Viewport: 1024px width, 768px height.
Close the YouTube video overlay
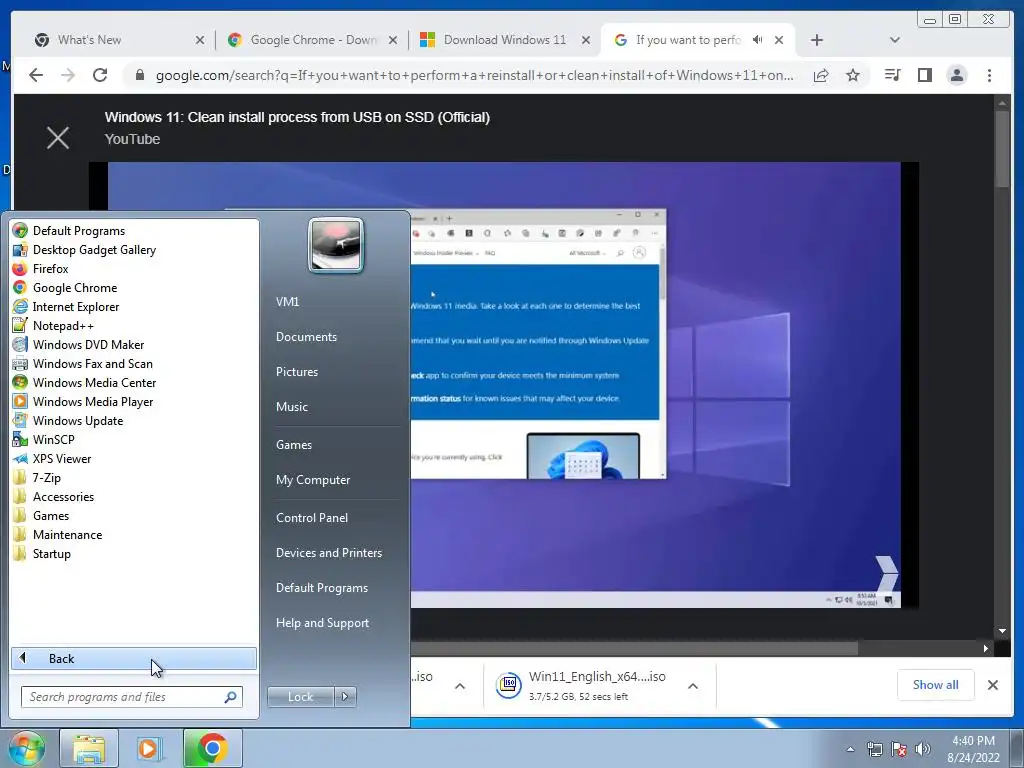[58, 138]
